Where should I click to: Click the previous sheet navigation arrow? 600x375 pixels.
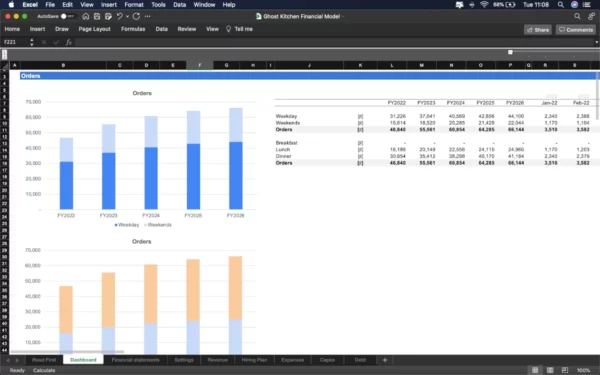[8, 360]
